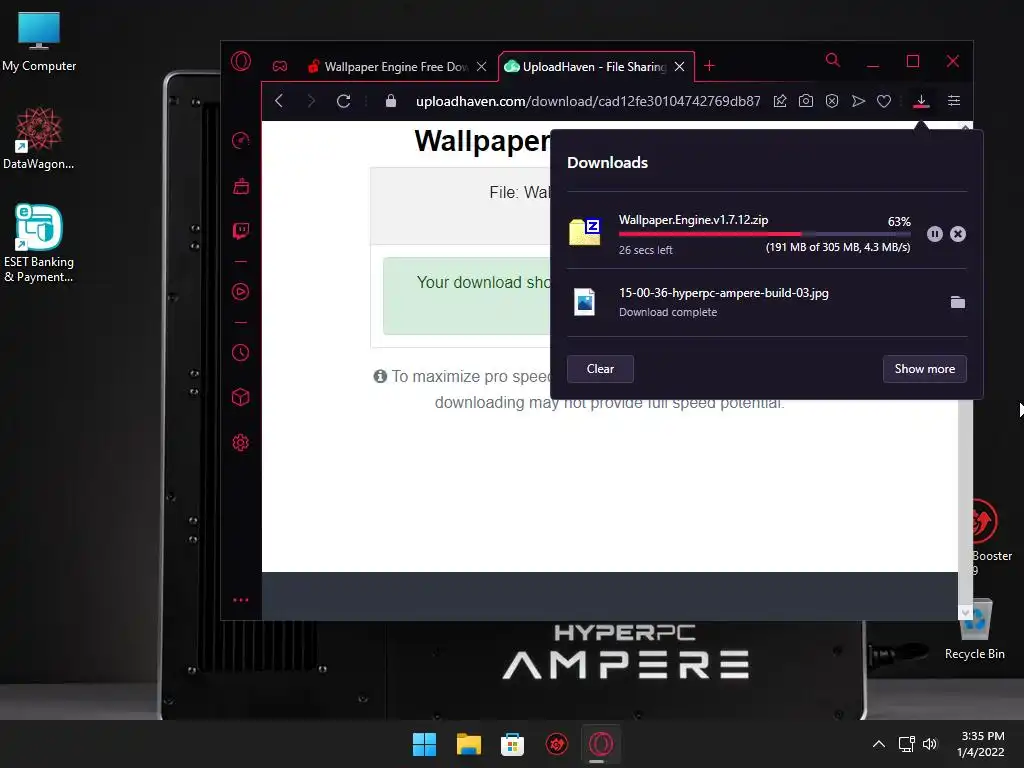Go back to previous page
The image size is (1024, 768).
280,101
